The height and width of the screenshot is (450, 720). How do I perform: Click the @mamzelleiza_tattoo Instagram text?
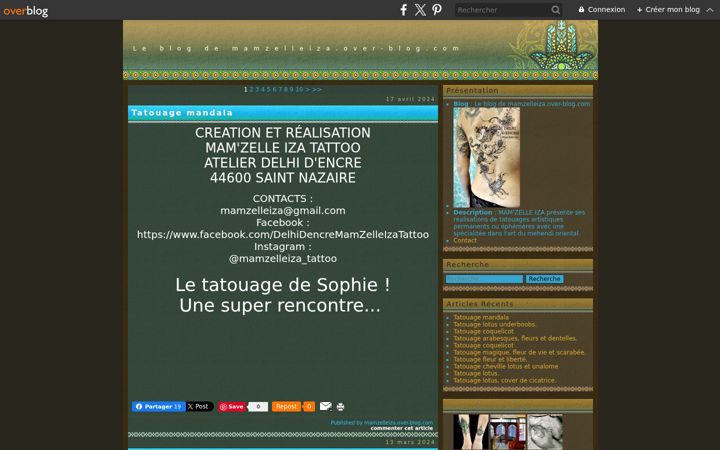coord(283,259)
